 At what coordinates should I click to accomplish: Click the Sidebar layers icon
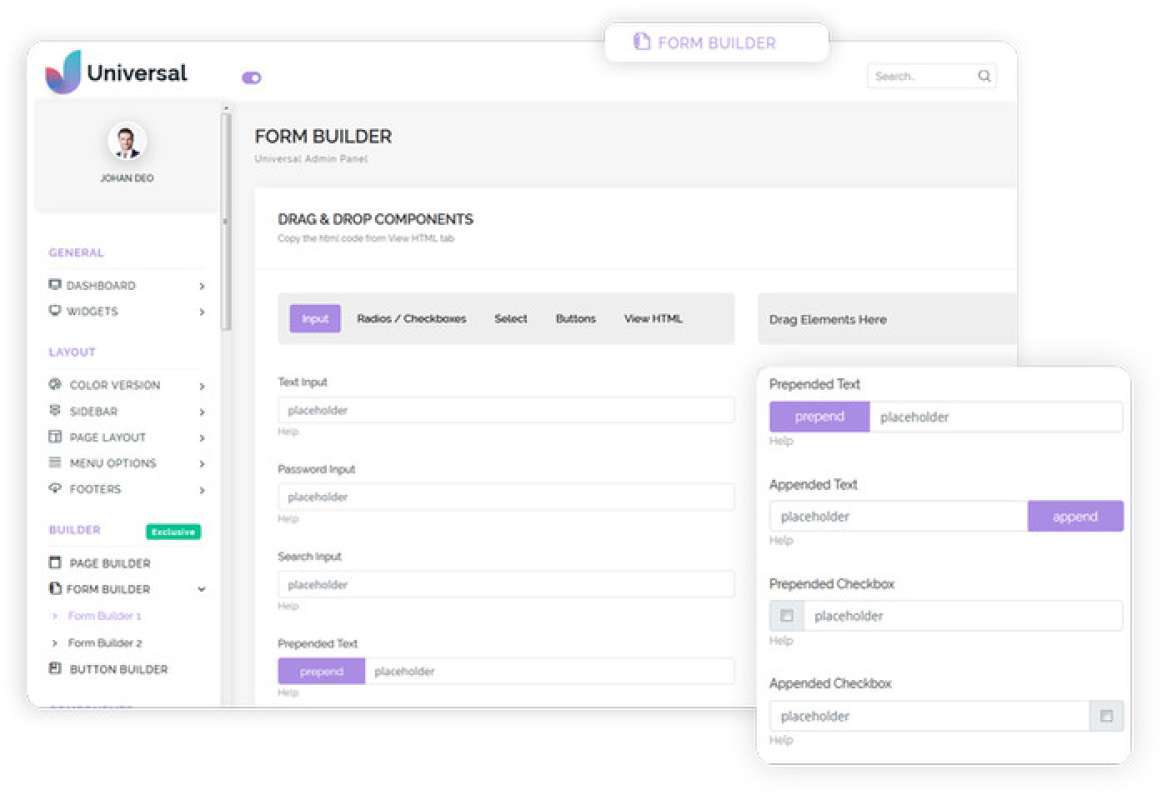pyautogui.click(x=55, y=411)
